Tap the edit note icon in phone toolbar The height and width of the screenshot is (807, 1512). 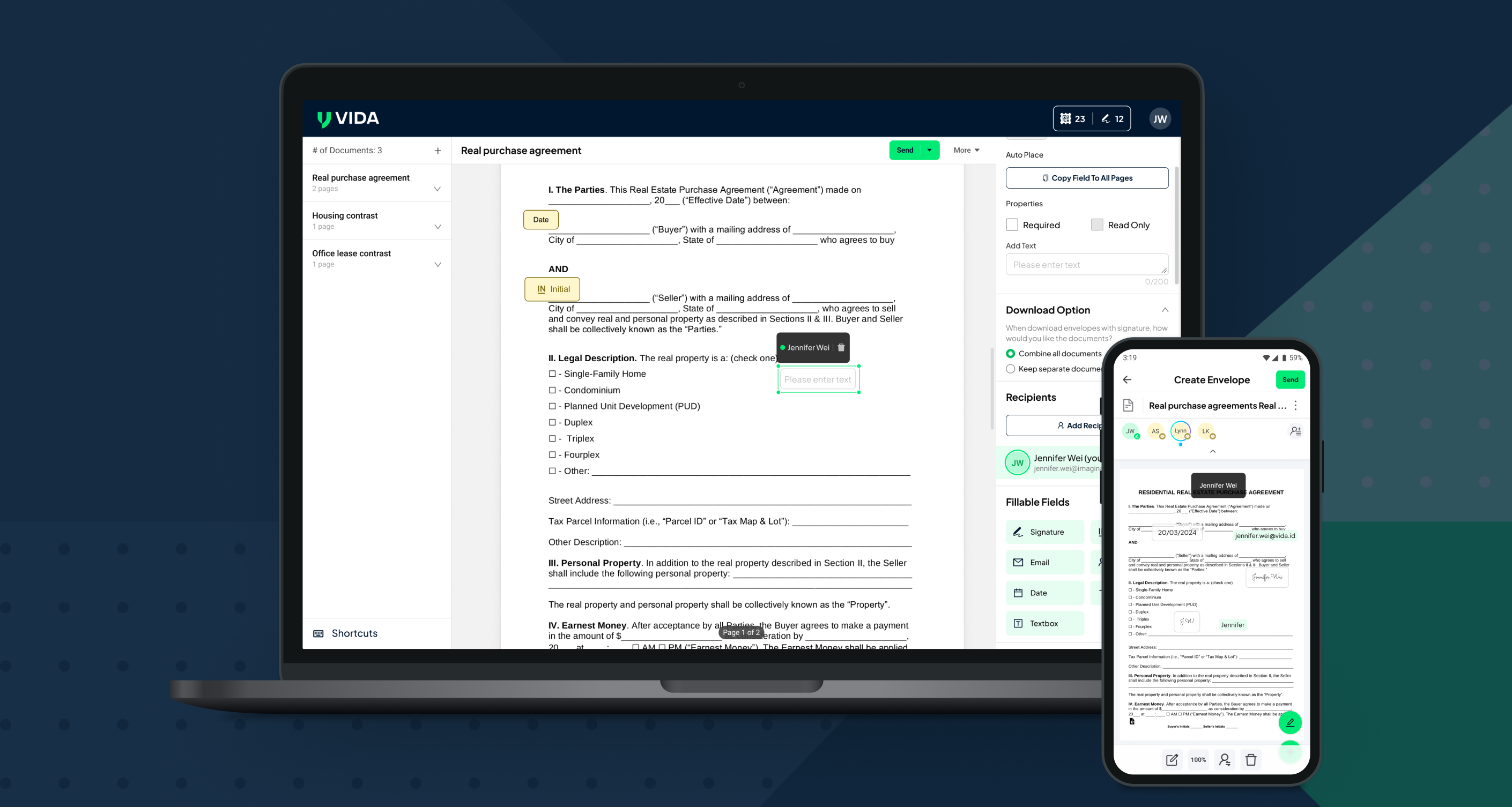(1172, 760)
